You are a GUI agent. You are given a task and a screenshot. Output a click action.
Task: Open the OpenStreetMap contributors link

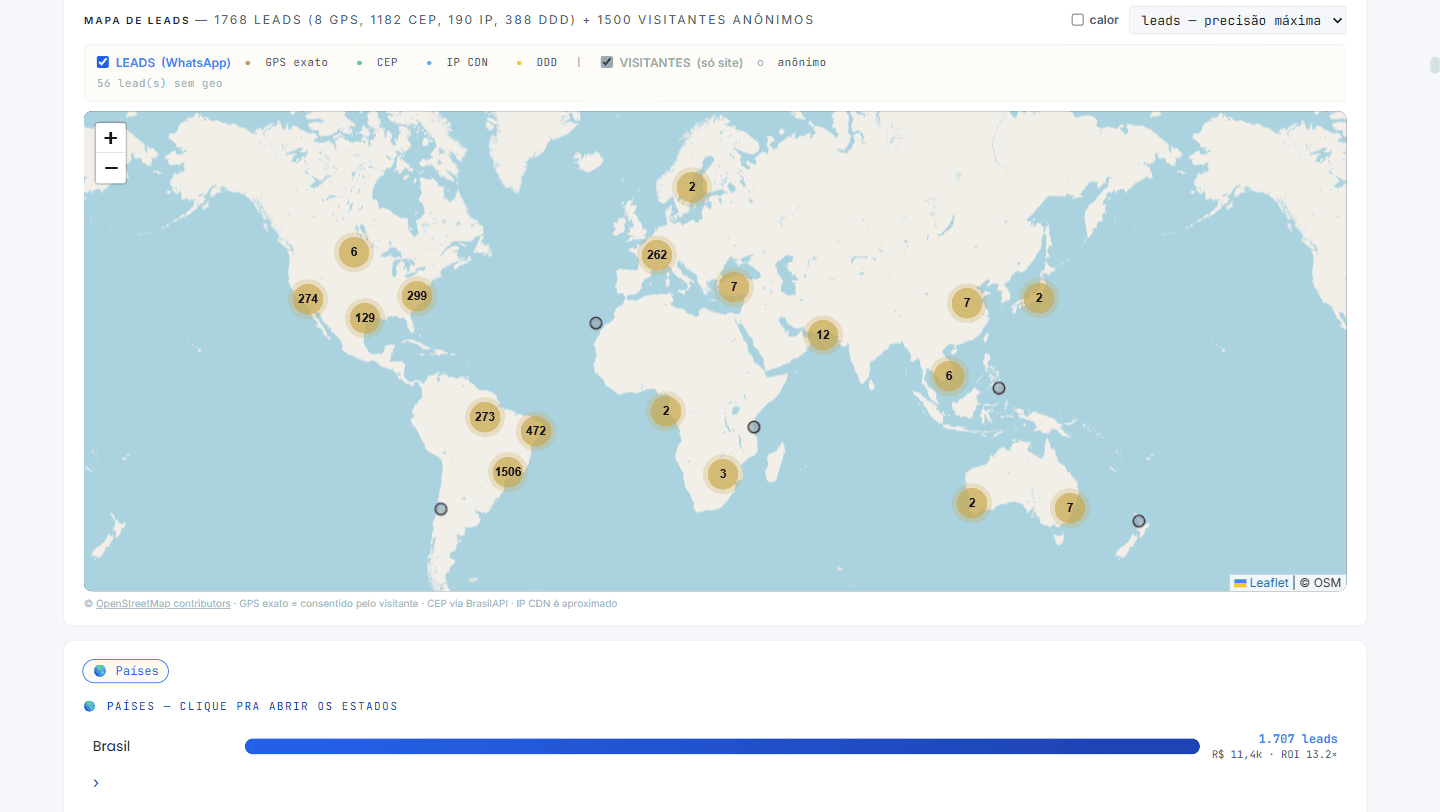163,604
